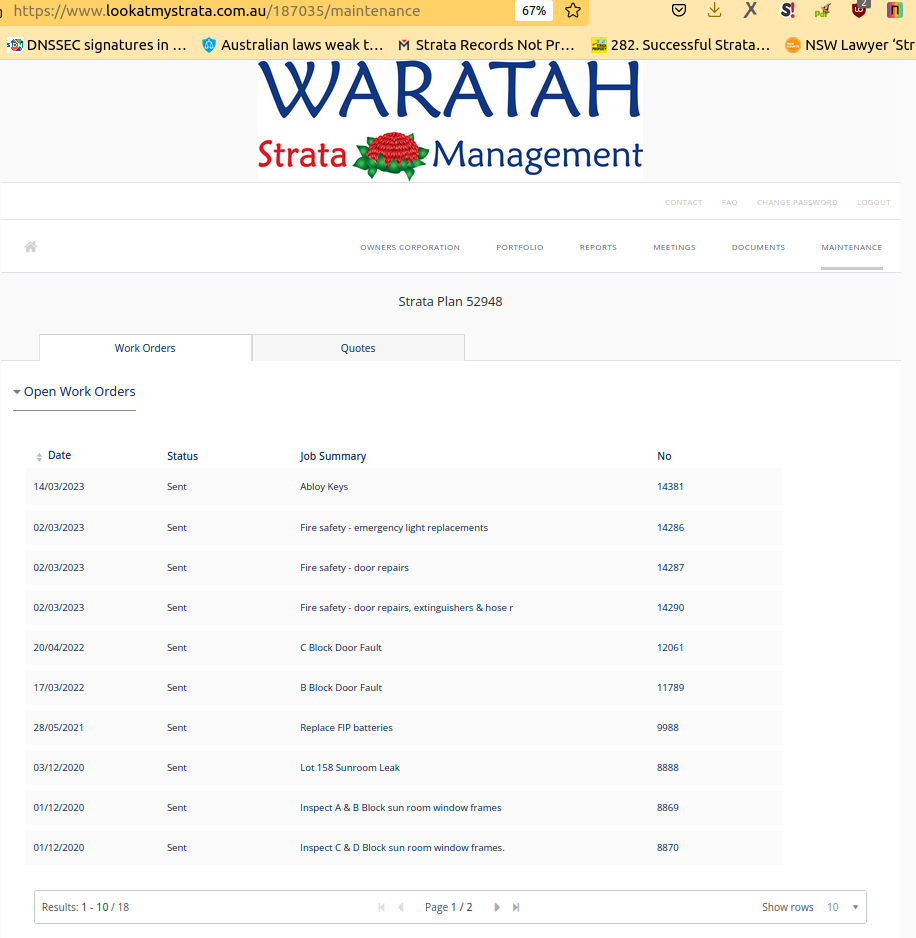Open Inspect C & D Block sun room order
The height and width of the screenshot is (938, 916).
(x=402, y=848)
